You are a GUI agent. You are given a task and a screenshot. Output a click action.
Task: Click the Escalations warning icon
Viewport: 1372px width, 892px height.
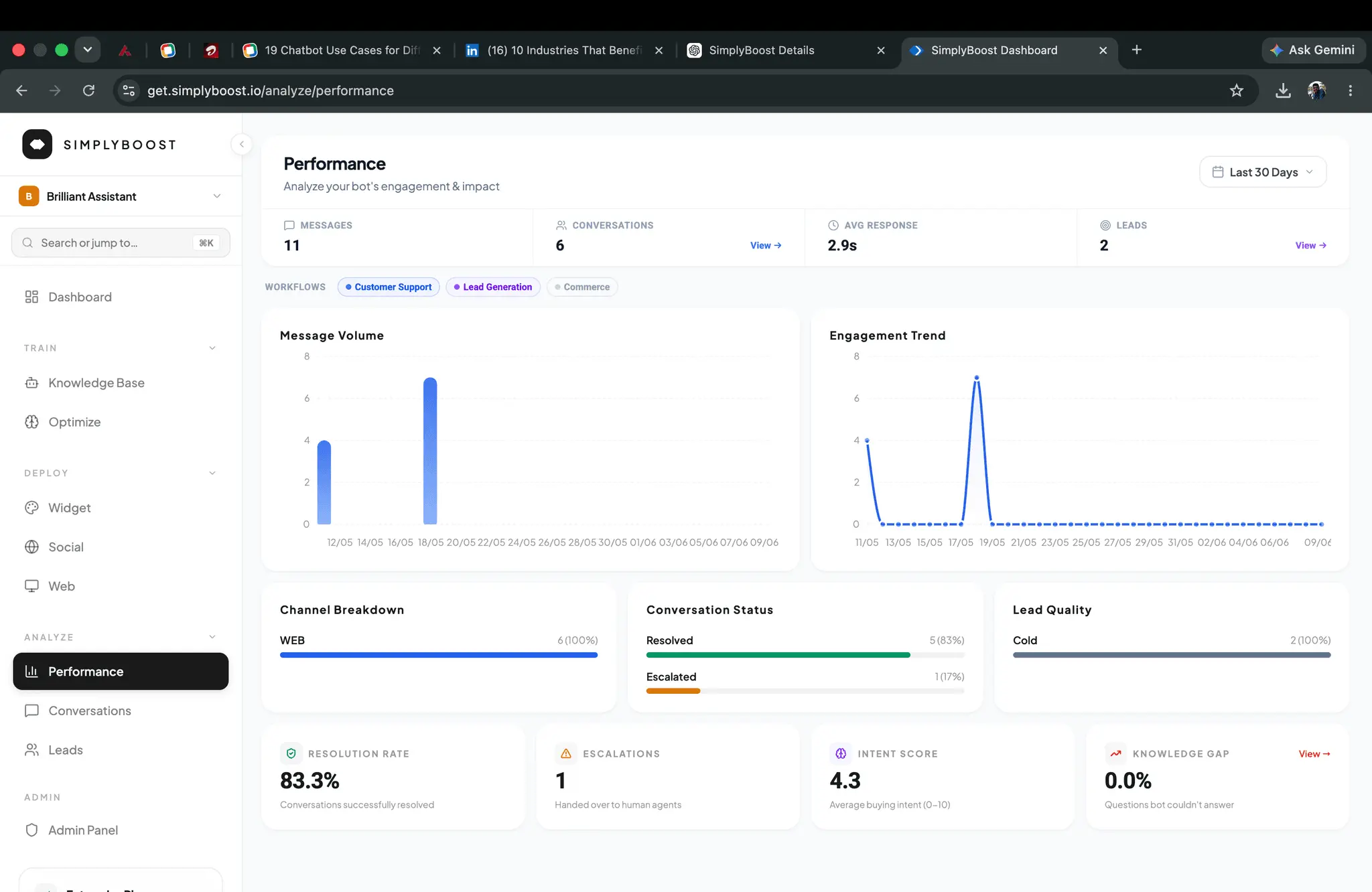coord(566,753)
